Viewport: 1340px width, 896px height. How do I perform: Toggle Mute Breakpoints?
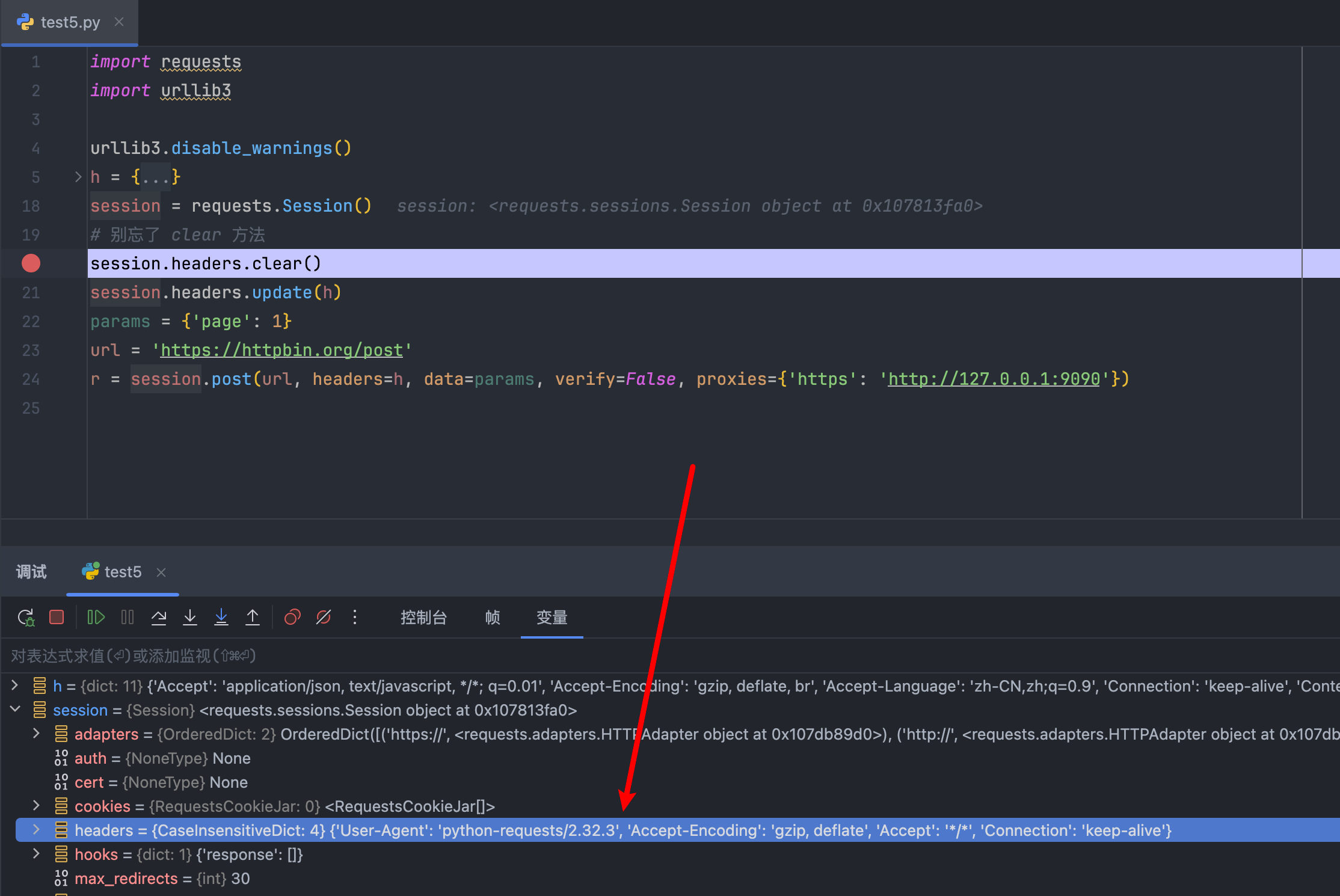(x=324, y=618)
